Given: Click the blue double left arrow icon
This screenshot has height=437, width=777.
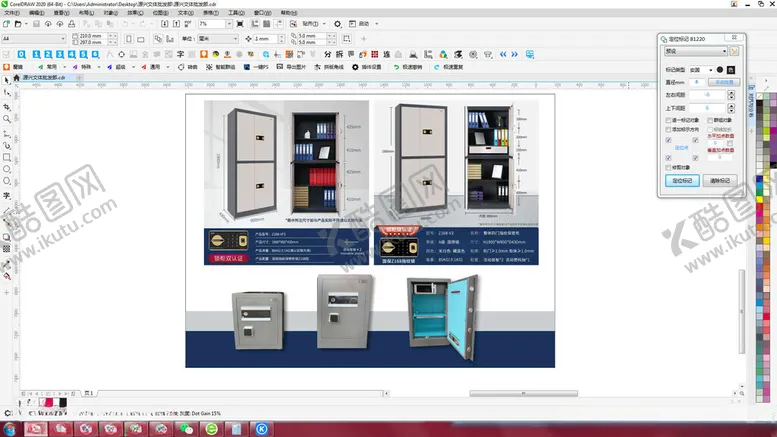Looking at the screenshot, I should point(503,55).
